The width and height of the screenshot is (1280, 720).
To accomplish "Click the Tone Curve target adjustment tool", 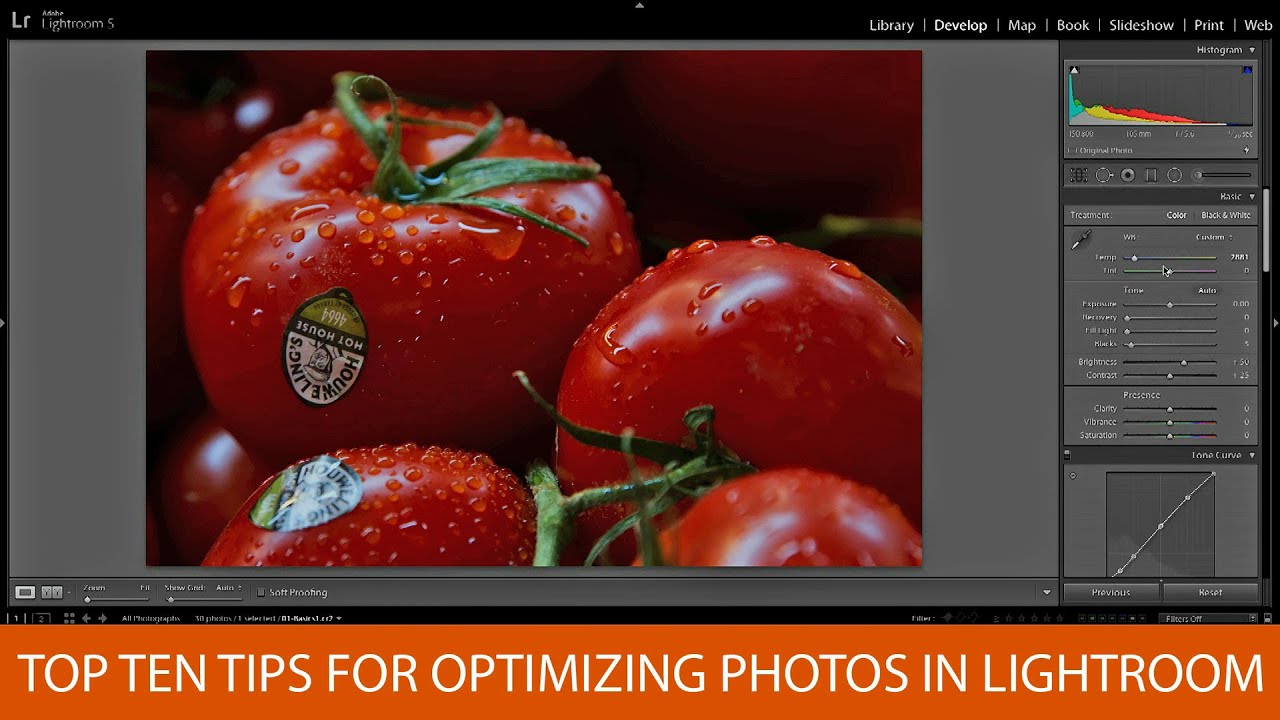I will coord(1073,475).
